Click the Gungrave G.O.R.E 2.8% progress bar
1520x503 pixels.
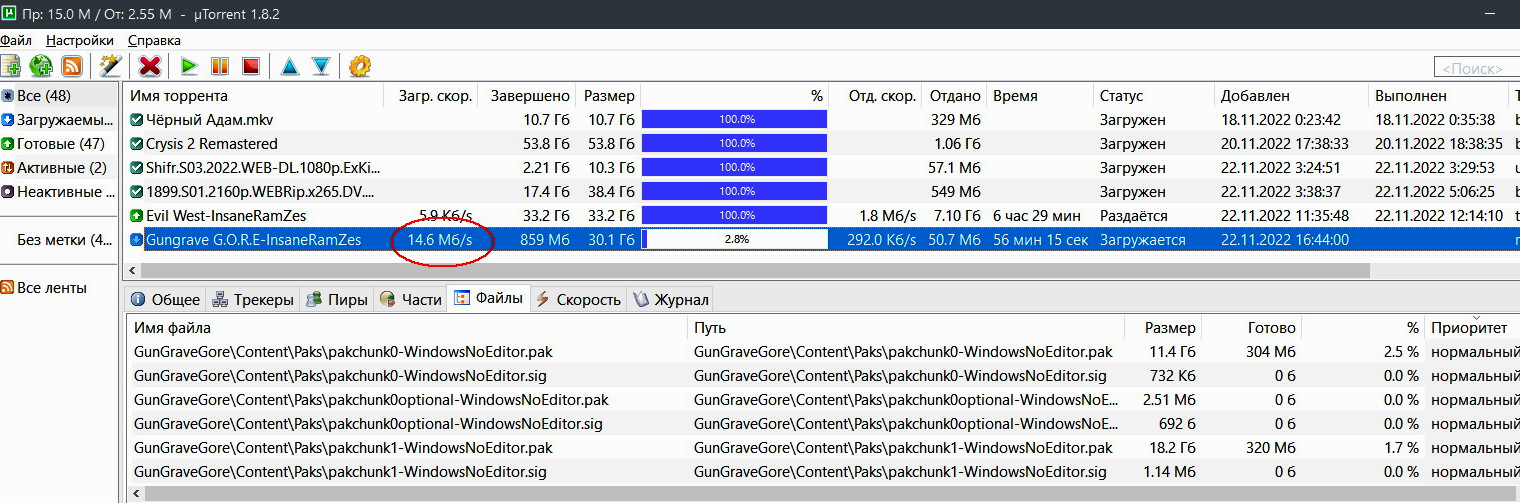(734, 240)
